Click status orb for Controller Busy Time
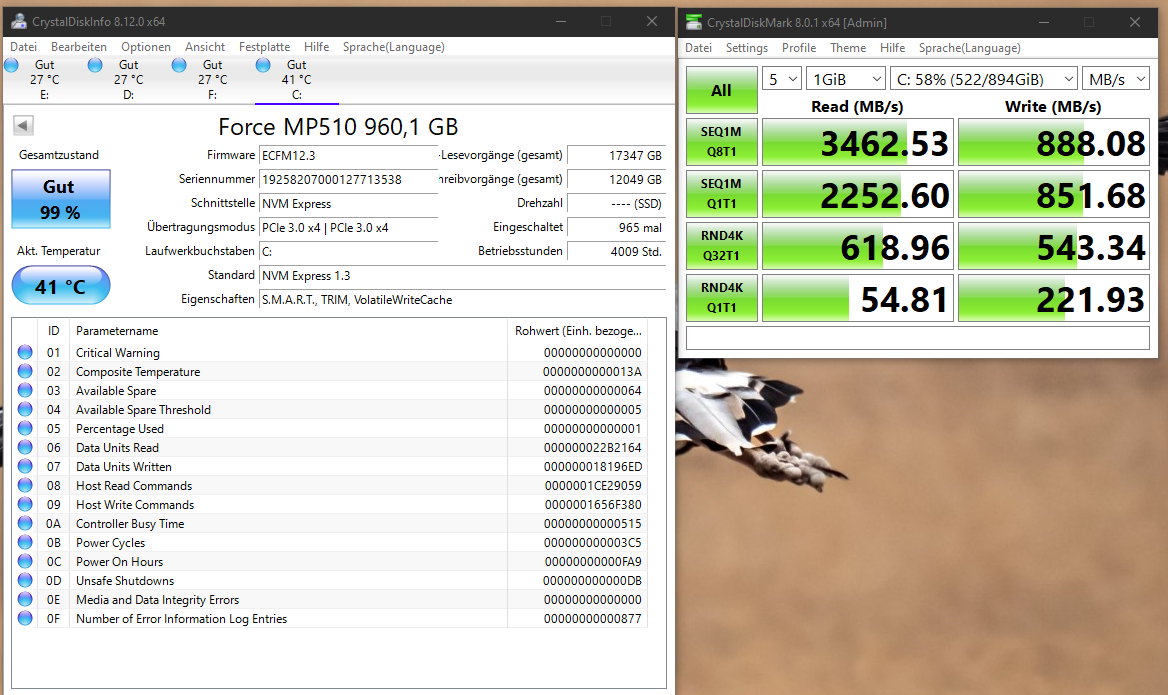This screenshot has height=695, width=1168. (25, 523)
